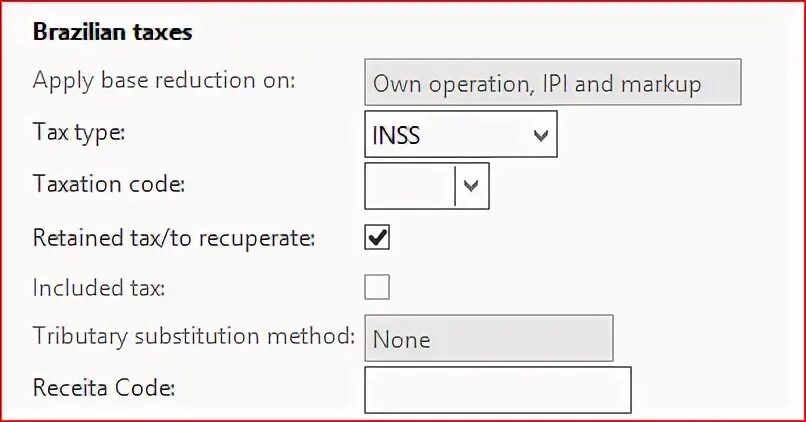Click the checkmark icon beside Retained tax
The image size is (806, 422).
(377, 238)
